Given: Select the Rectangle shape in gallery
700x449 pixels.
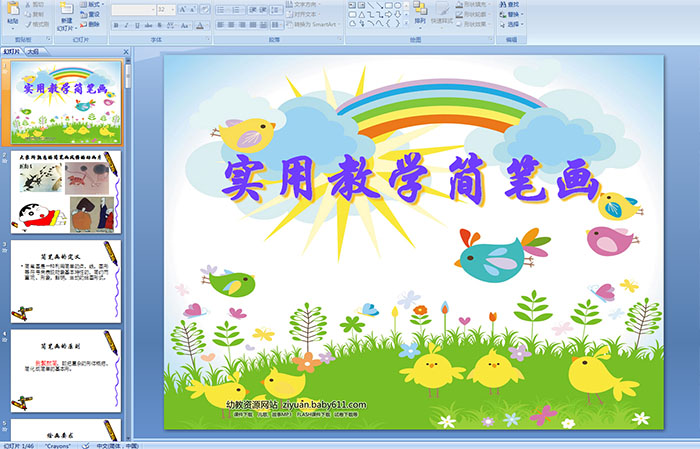Looking at the screenshot, I should tap(388, 5).
